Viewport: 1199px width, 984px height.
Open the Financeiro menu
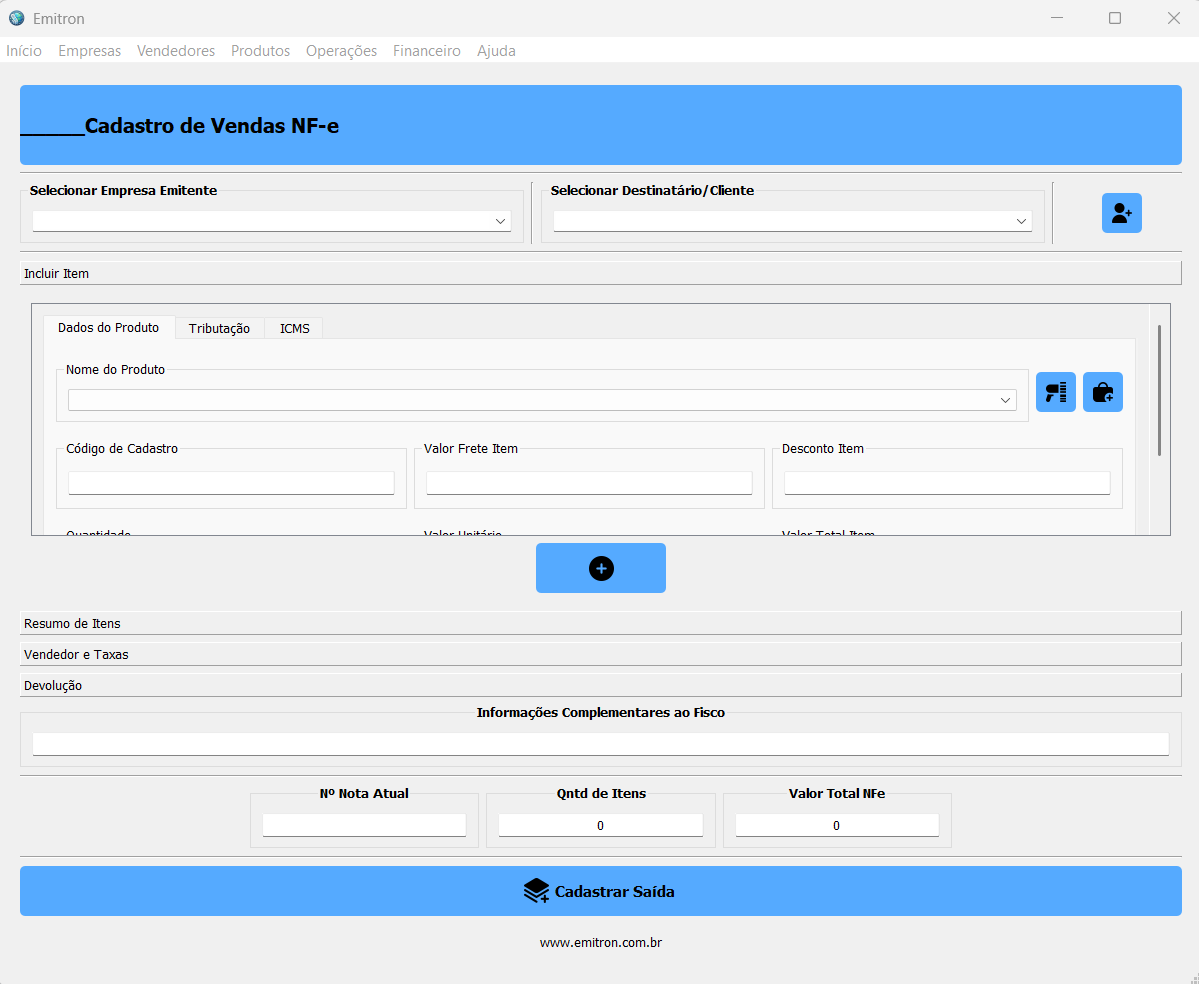[x=426, y=50]
